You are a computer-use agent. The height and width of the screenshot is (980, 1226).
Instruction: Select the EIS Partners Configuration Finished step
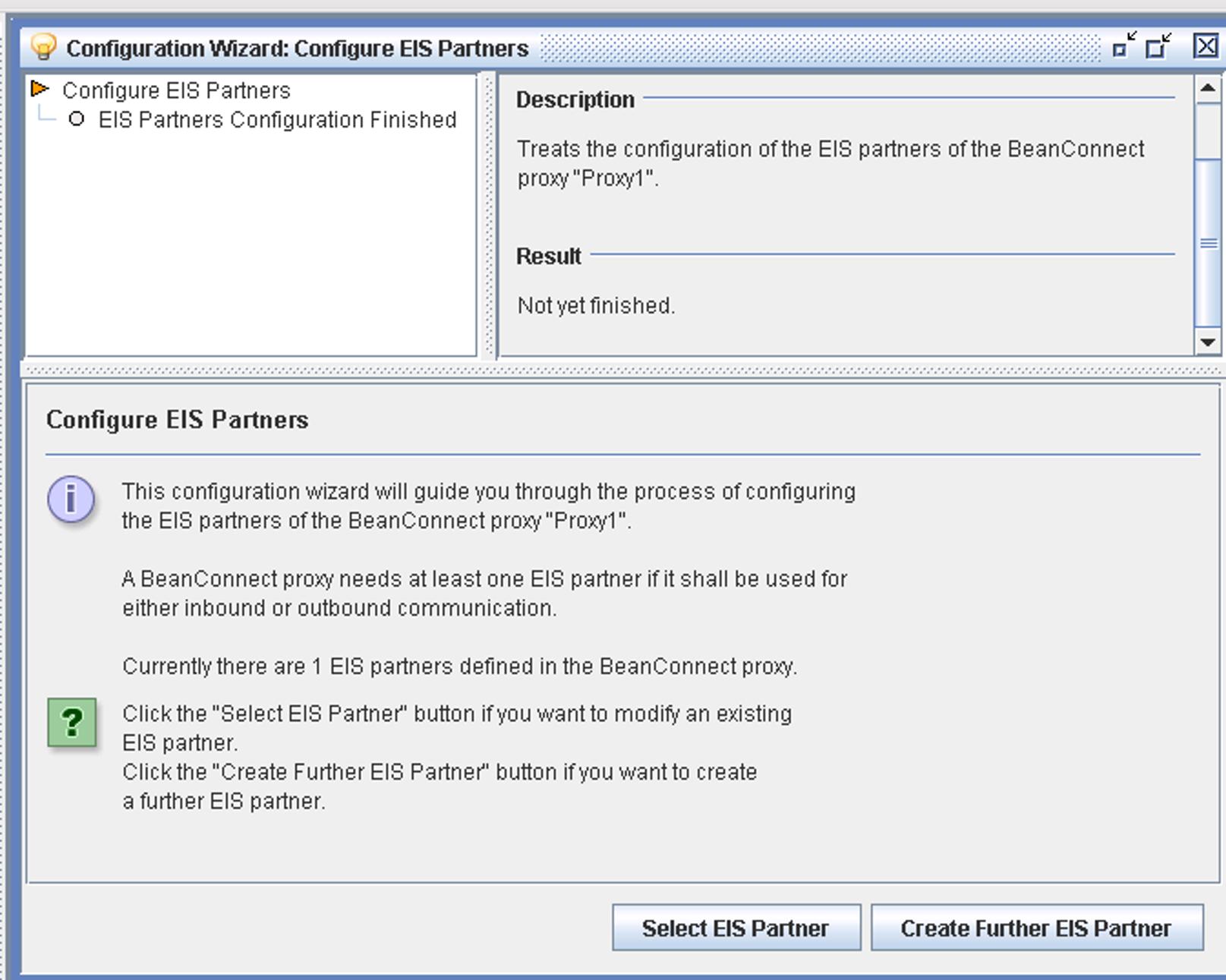(277, 120)
